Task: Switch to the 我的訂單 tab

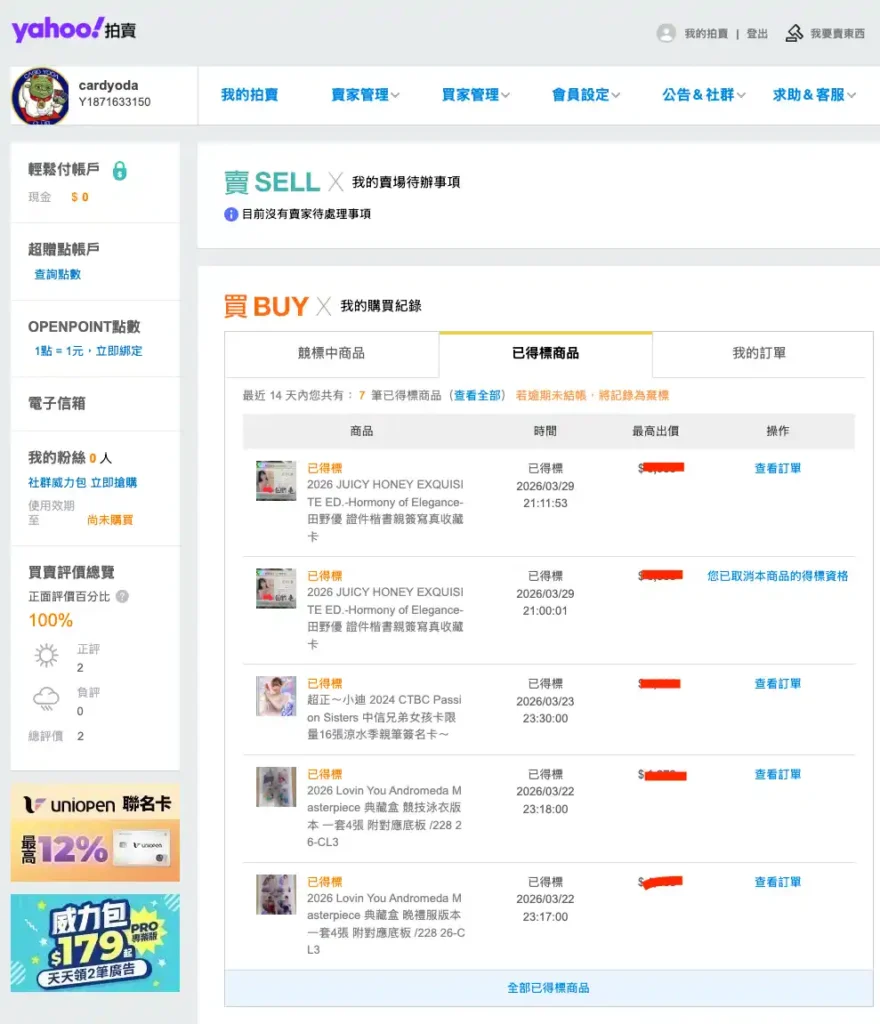Action: pyautogui.click(x=759, y=353)
